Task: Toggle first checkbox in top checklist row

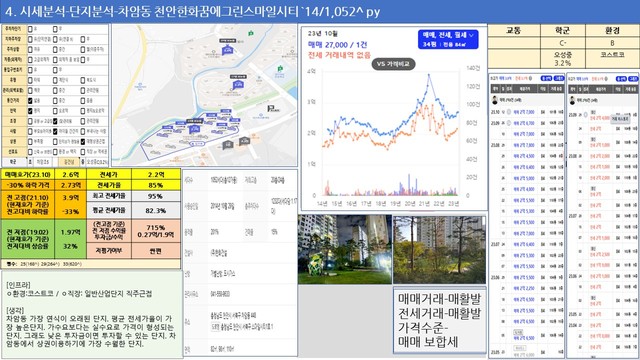Action: tap(30, 29)
